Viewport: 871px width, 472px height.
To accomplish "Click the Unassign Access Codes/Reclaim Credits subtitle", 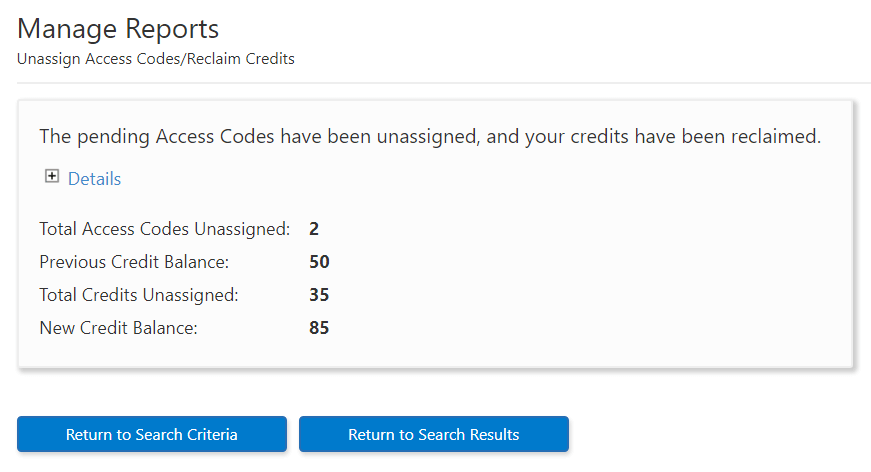I will (156, 59).
